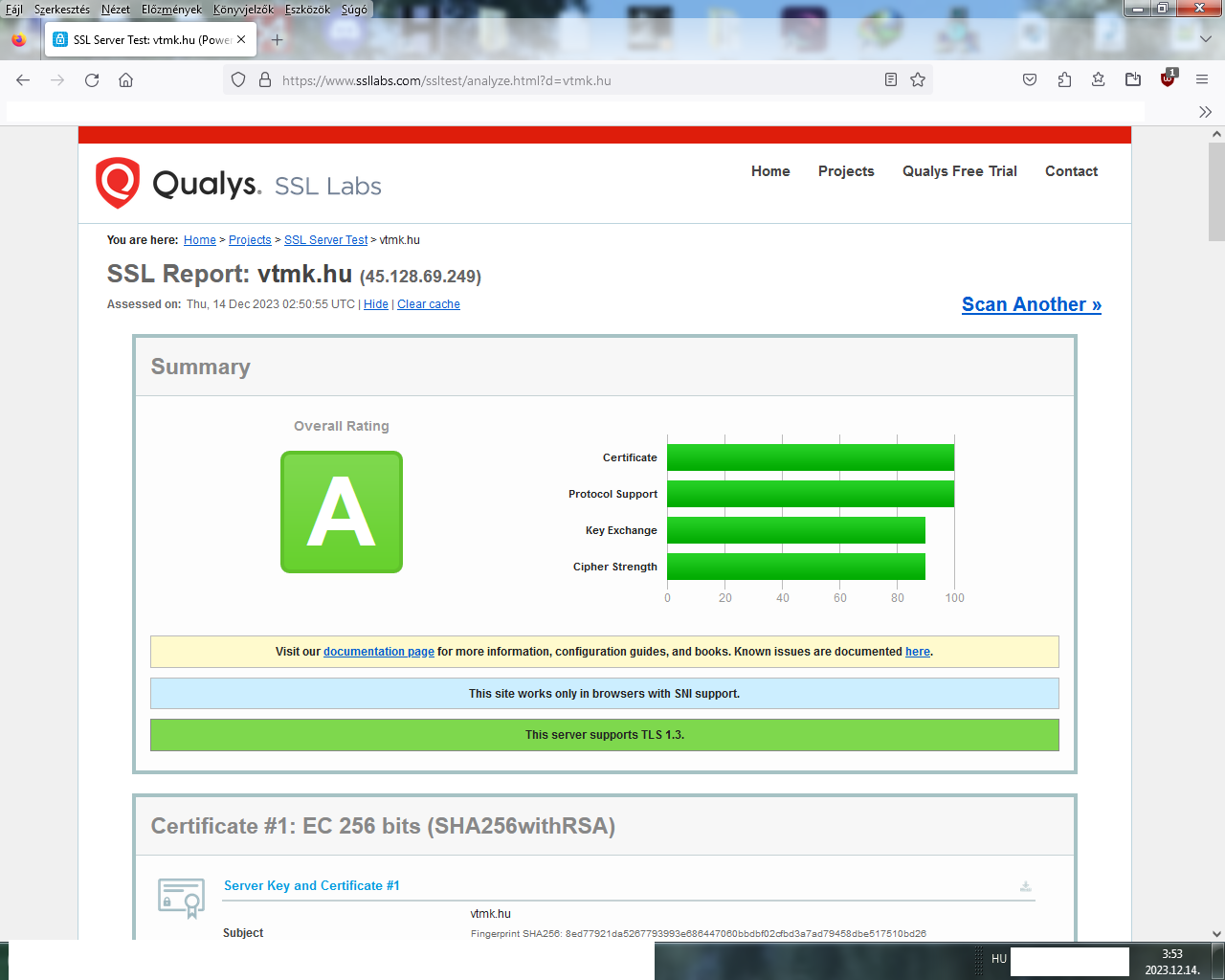The height and width of the screenshot is (980, 1225).
Task: Click the Key Exchange score bar
Action: pos(796,530)
